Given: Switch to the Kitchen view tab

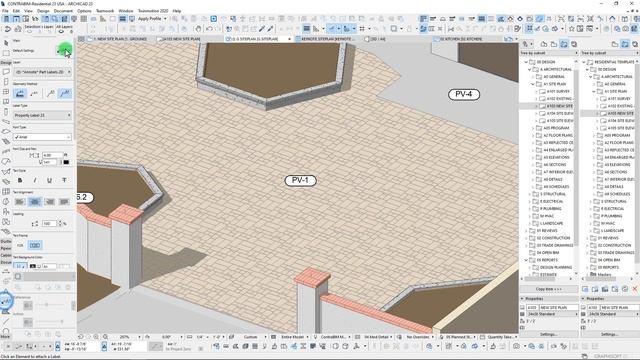Looking at the screenshot, I should 461,39.
